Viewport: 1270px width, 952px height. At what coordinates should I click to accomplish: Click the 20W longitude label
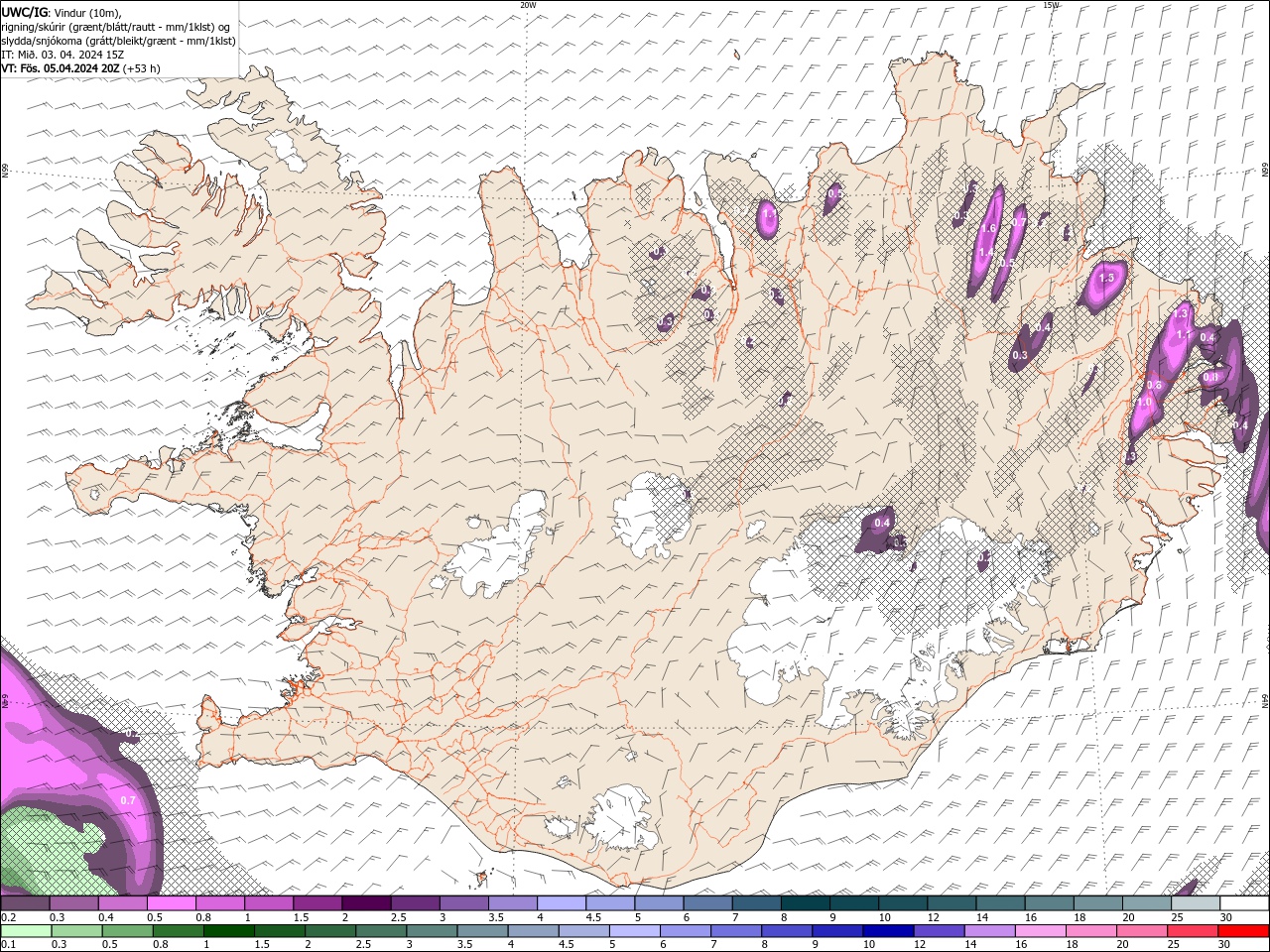(x=528, y=5)
